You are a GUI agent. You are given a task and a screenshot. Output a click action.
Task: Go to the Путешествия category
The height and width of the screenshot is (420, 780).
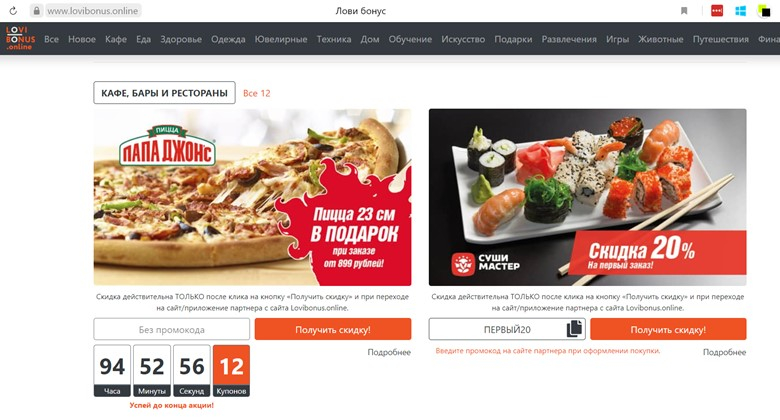[x=720, y=39]
